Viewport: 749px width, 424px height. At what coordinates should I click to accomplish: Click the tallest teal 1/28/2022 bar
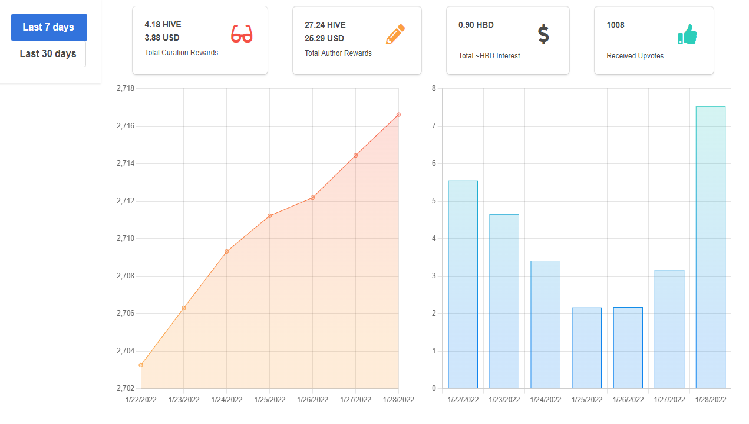point(711,247)
